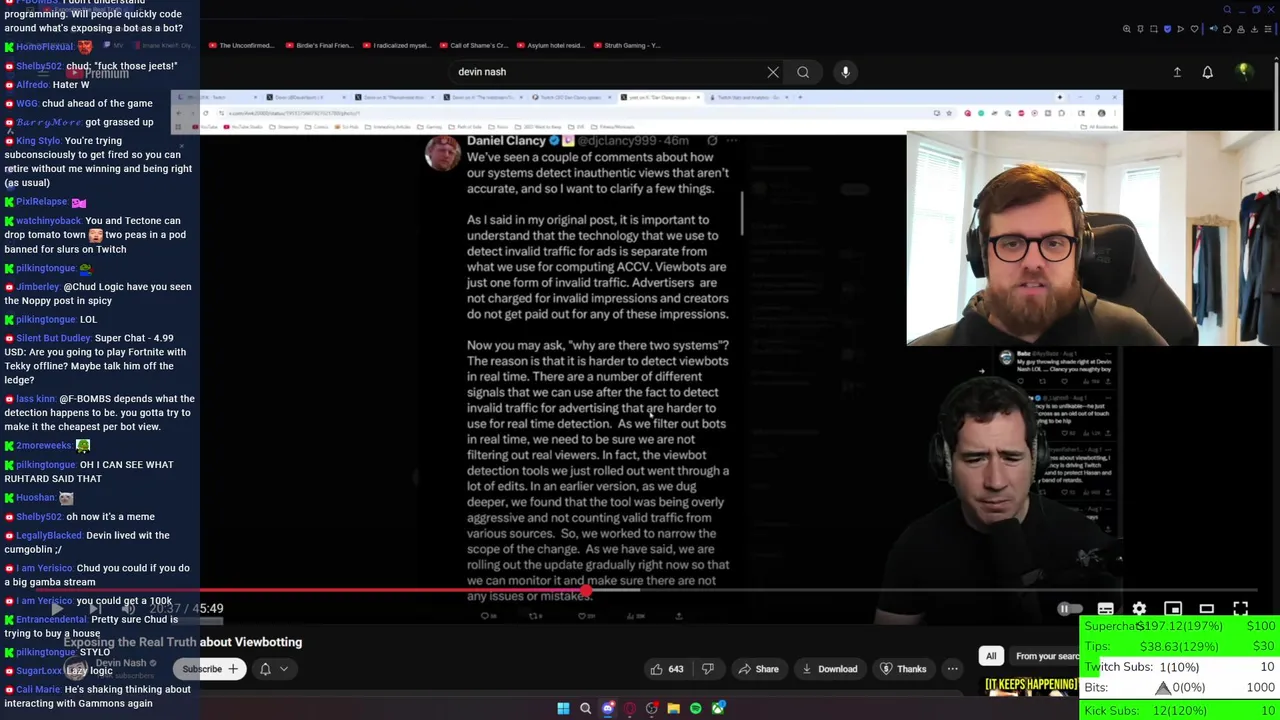
Task: Open the YouTube upload/create icon
Action: click(1177, 72)
